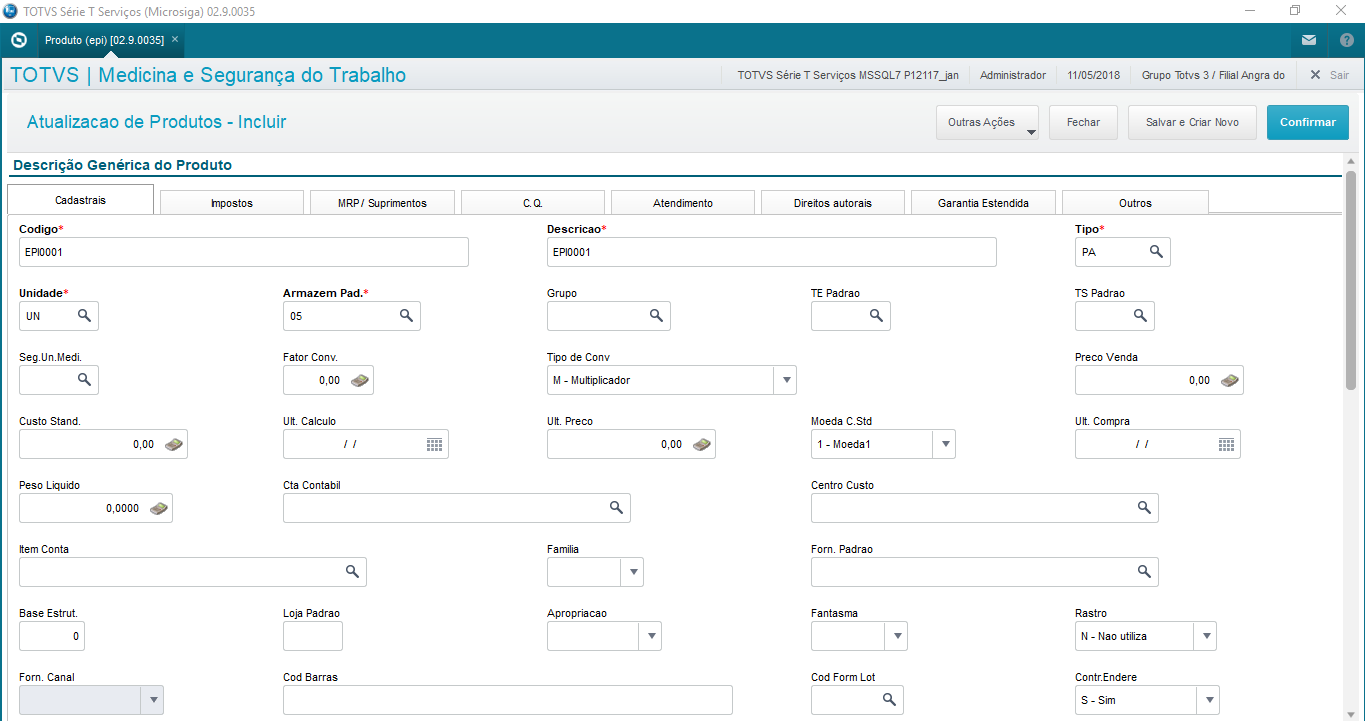Click the Descrição Genérica do Produto heading

coord(122,165)
